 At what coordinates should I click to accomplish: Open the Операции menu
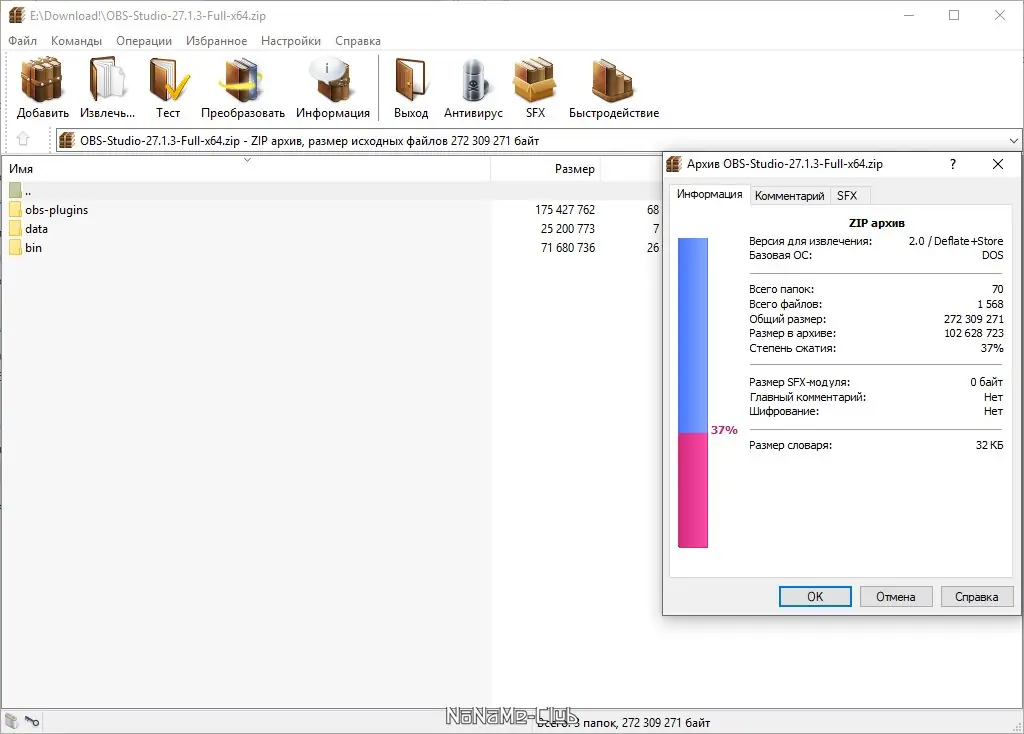(144, 40)
